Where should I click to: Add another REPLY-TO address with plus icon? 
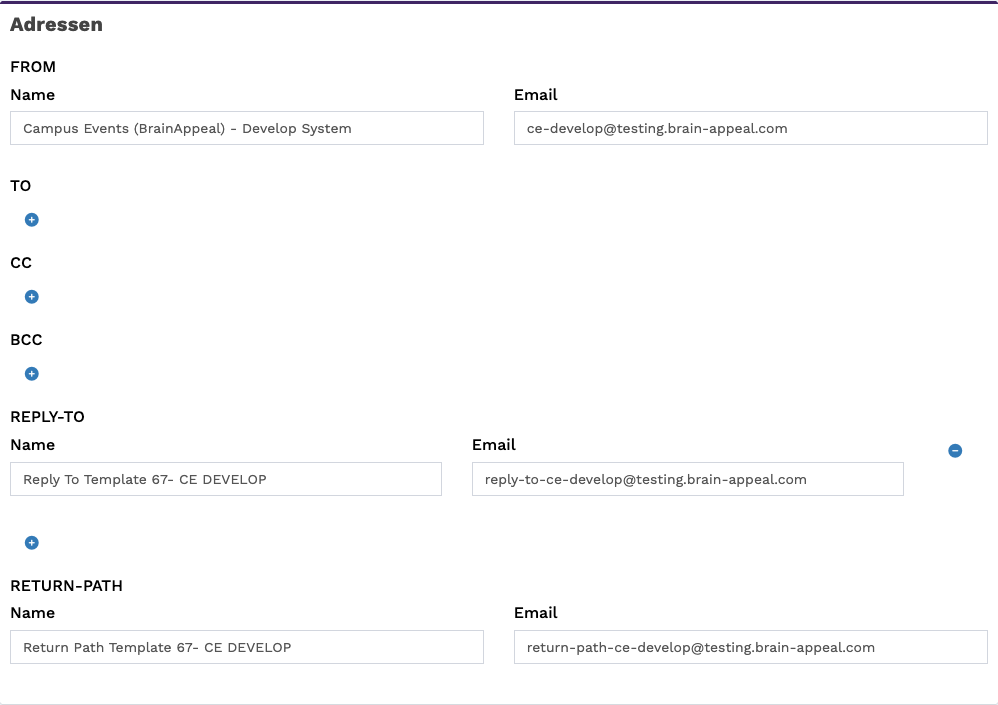pos(31,543)
